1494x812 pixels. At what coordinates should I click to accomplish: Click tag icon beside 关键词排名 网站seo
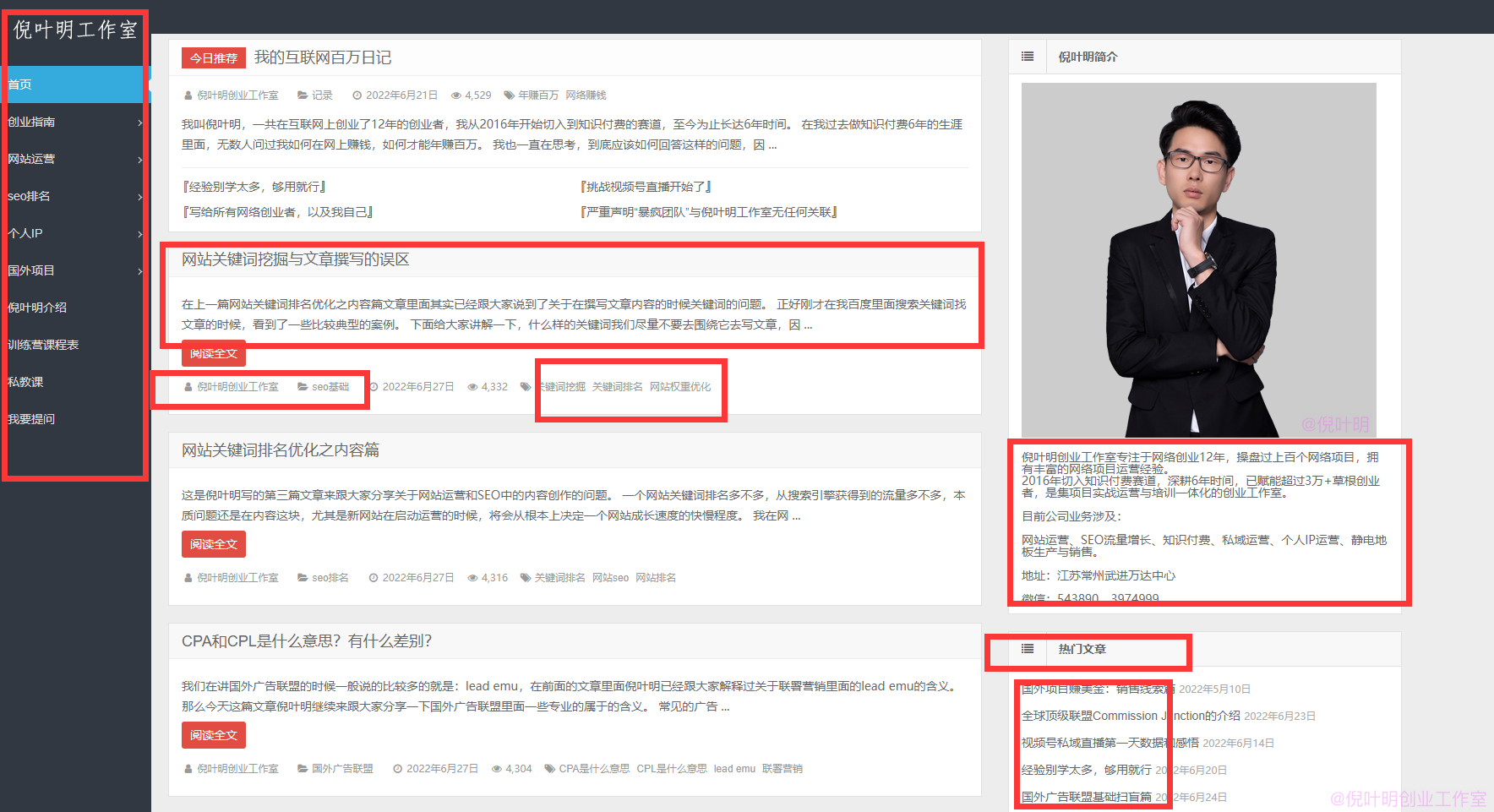526,578
